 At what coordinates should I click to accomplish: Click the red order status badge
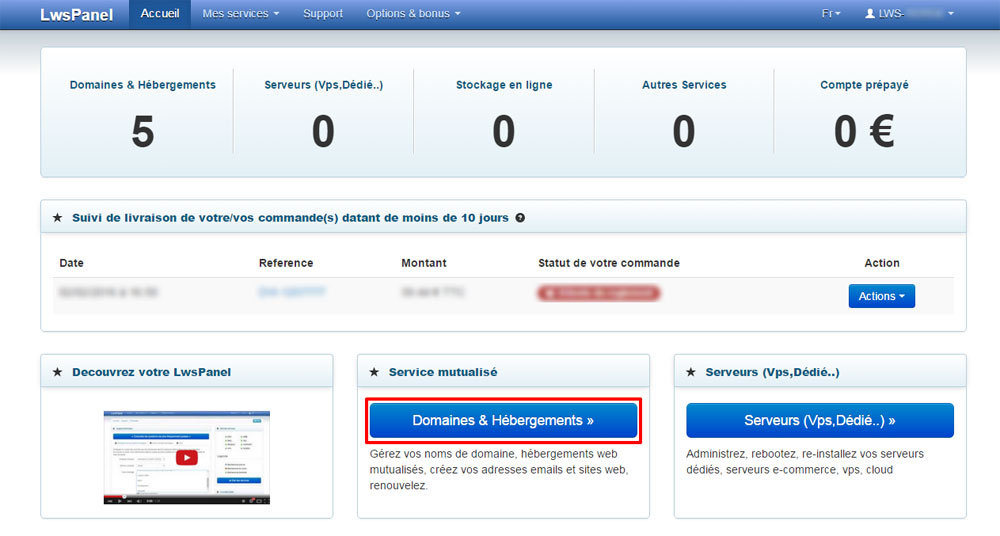[599, 294]
